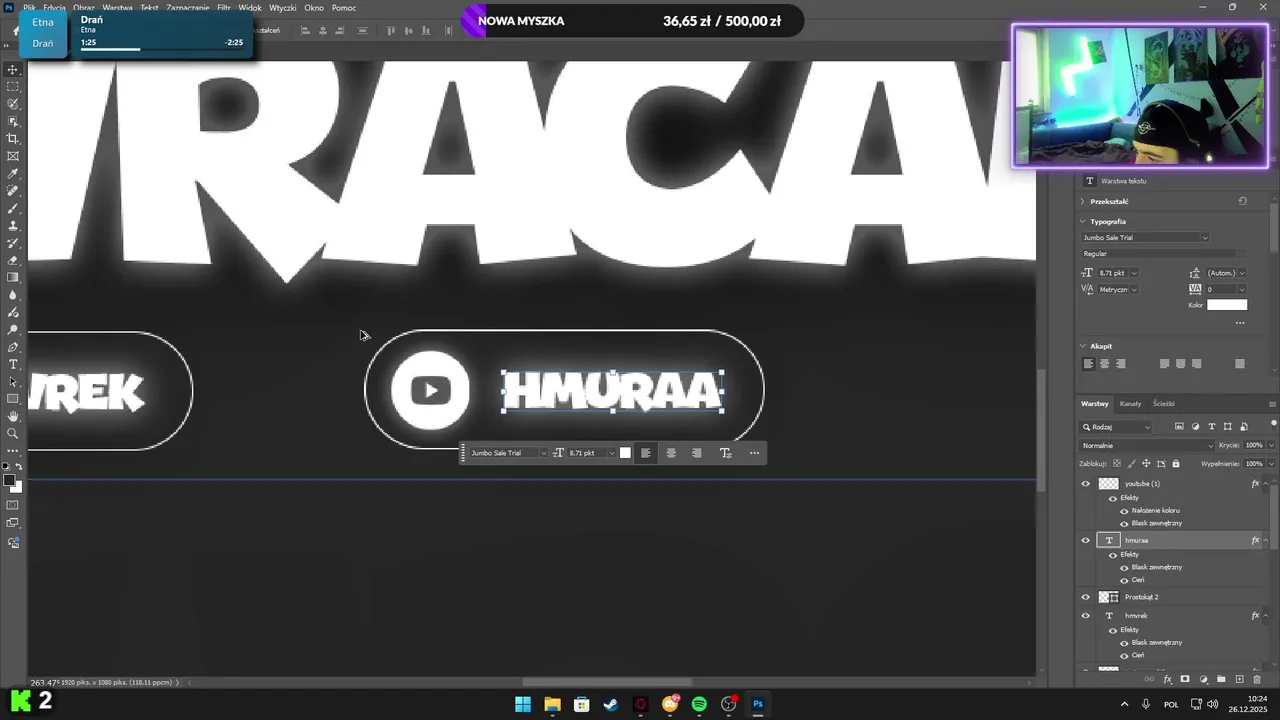
Task: Open the Obraz menu
Action: [x=84, y=7]
